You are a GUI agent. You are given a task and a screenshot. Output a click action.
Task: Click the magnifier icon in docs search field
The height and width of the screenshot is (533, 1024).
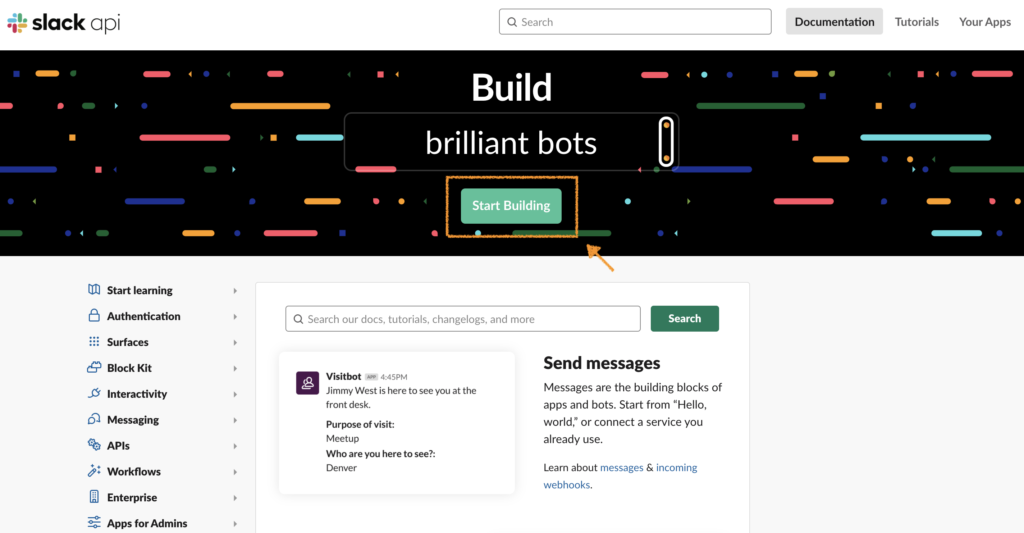[298, 319]
